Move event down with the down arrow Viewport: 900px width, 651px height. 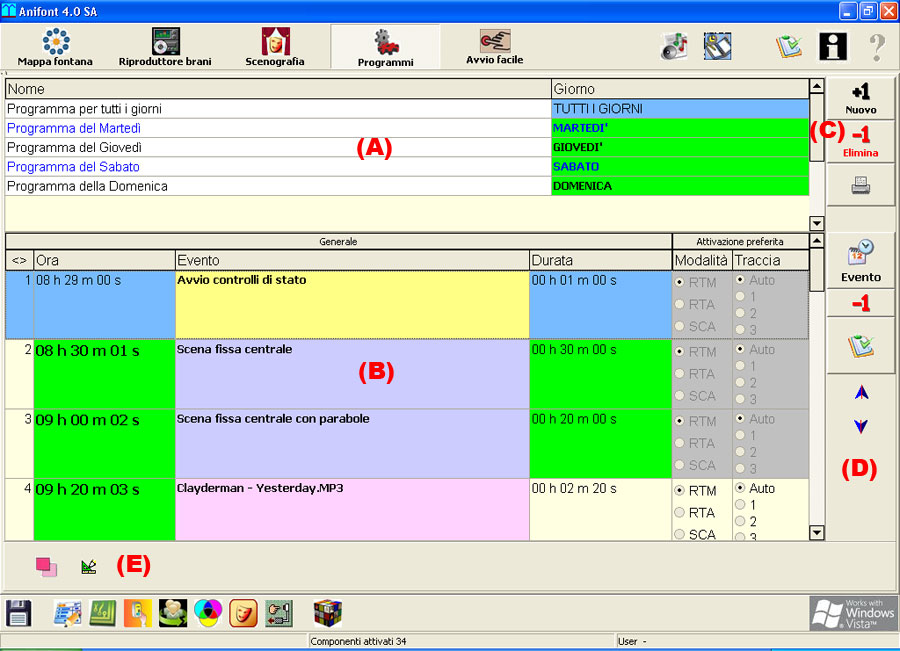(x=861, y=426)
